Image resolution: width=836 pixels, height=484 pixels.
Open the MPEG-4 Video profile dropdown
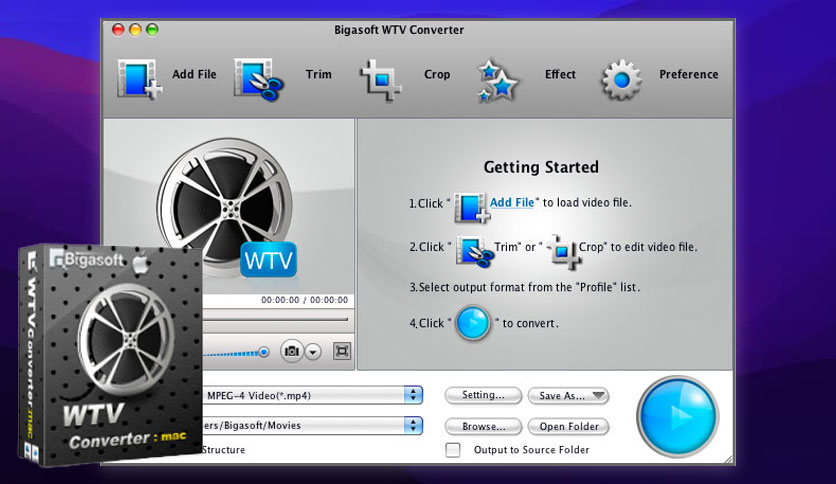313,396
